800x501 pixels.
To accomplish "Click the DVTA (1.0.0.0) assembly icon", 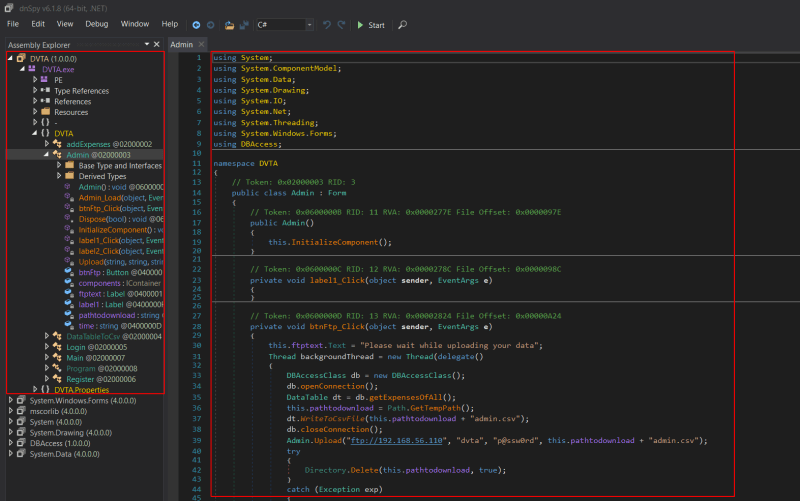I will point(21,58).
